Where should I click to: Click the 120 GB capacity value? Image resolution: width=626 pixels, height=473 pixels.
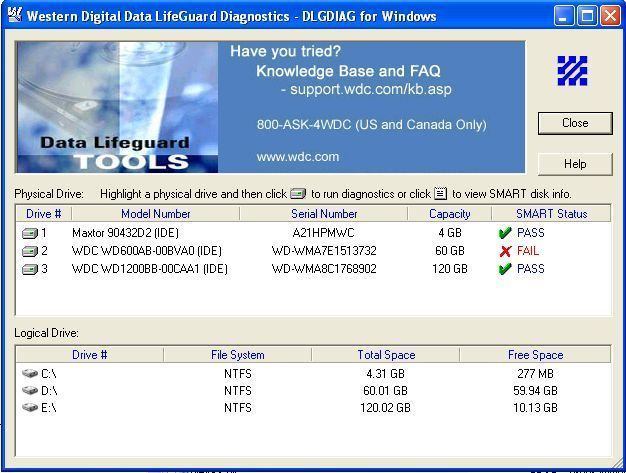point(450,269)
